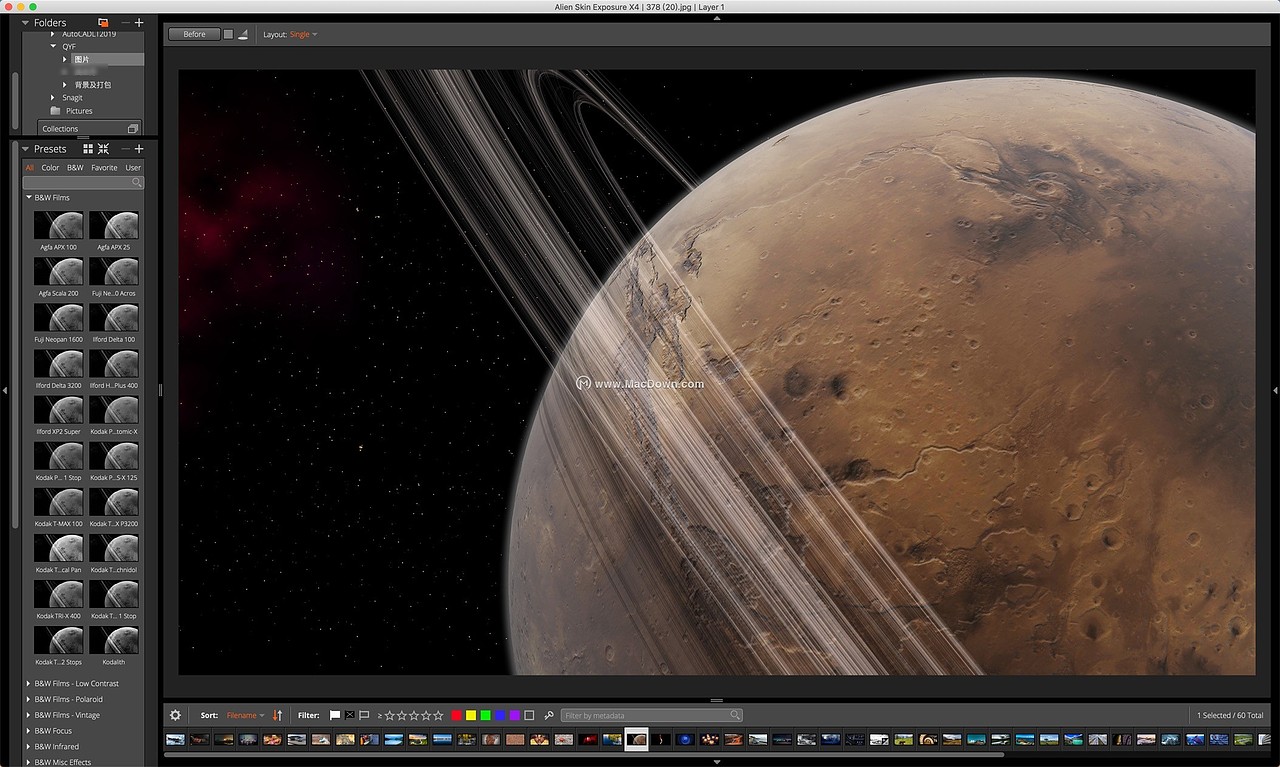1280x767 pixels.
Task: Collapse the Presets panel
Action: (25, 149)
